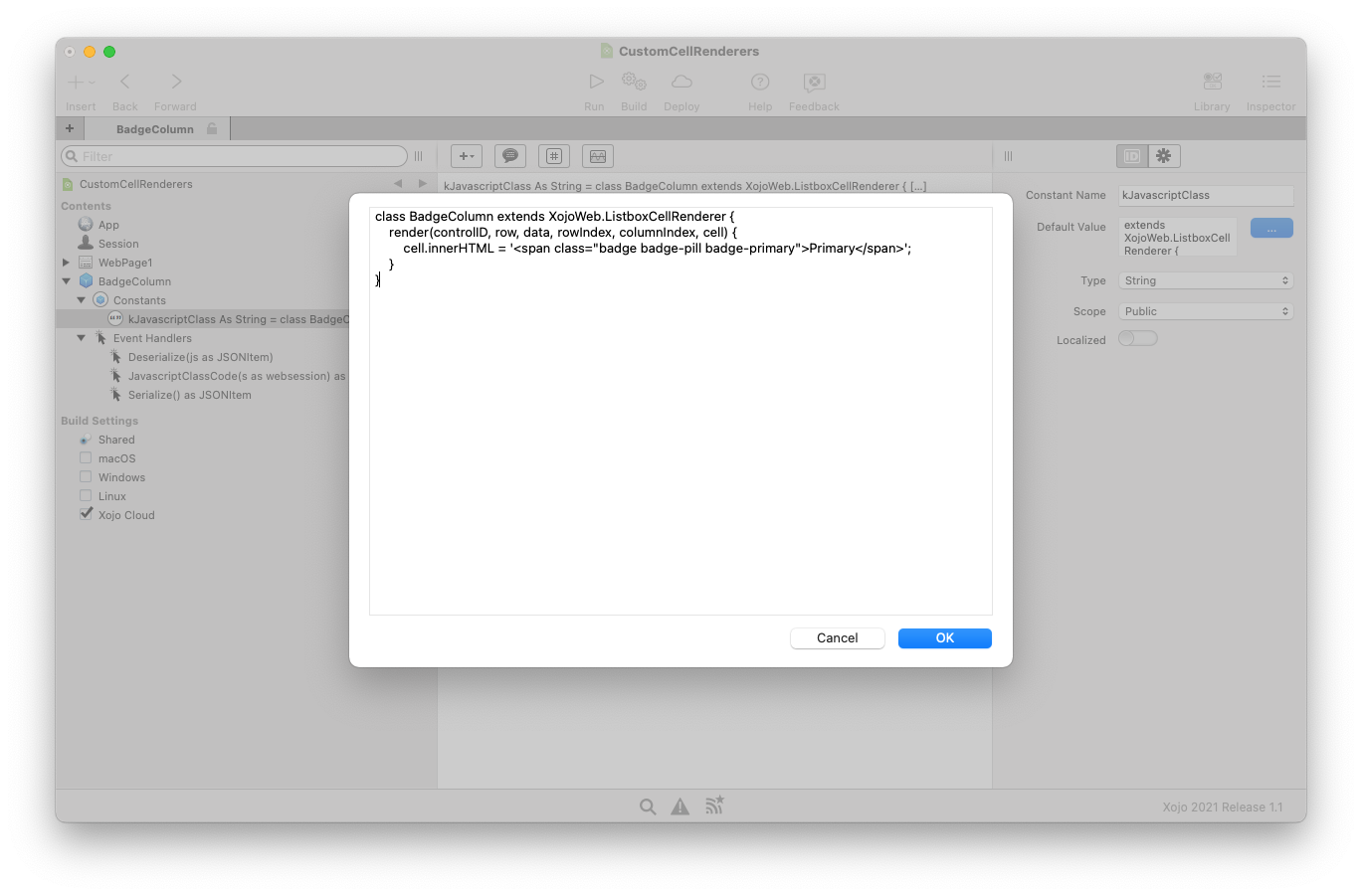Collapse the Event Handlers group
1362x896 pixels.
click(82, 337)
